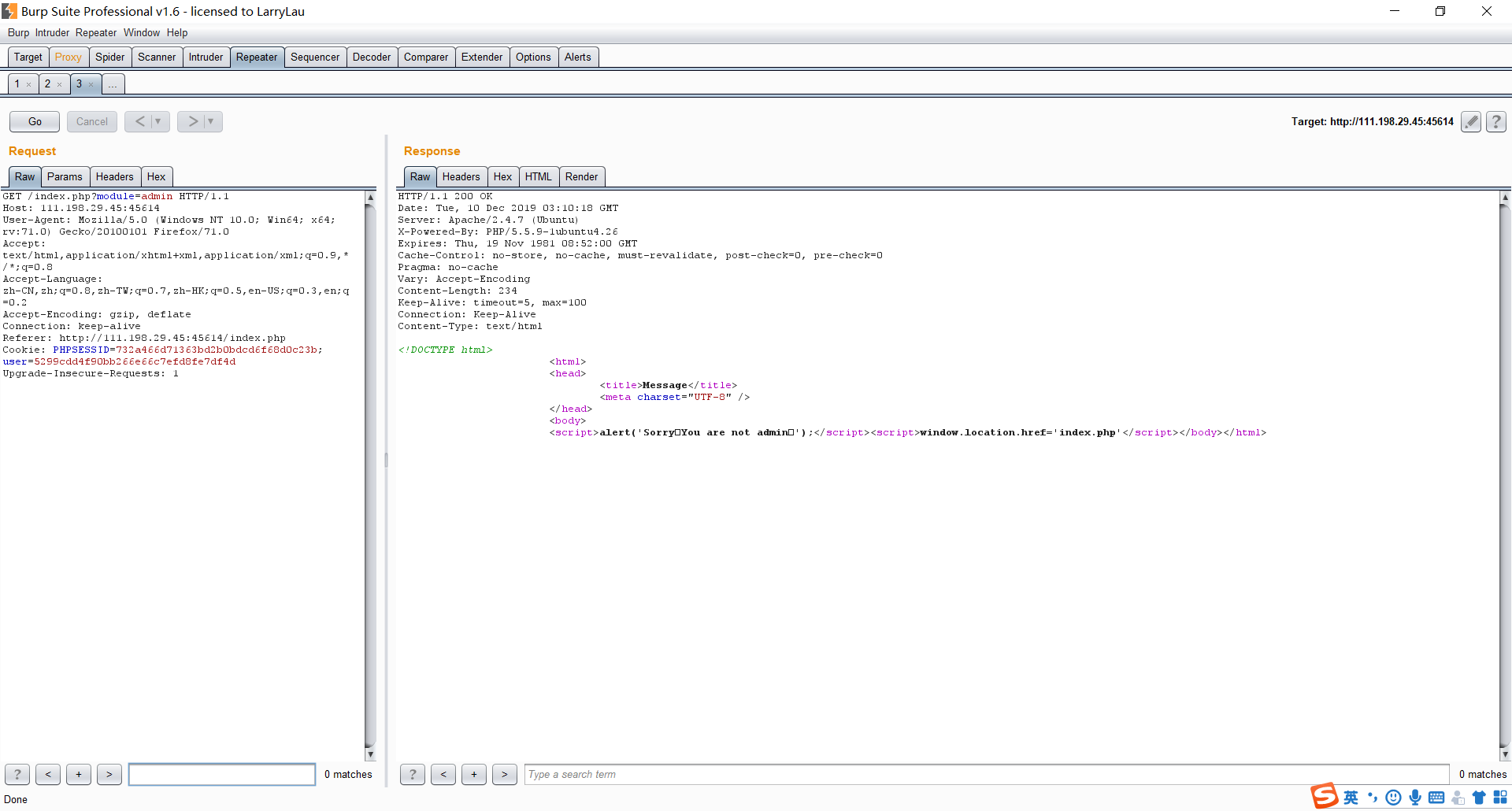Click the plus button in request search bar
Image resolution: width=1512 pixels, height=811 pixels.
(x=79, y=774)
